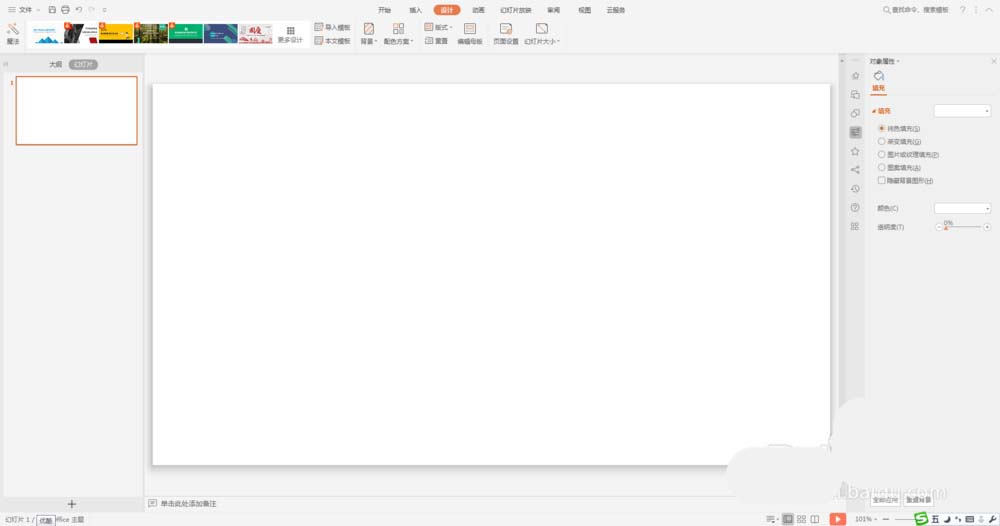Start slideshow with the orange play button

tap(838, 519)
